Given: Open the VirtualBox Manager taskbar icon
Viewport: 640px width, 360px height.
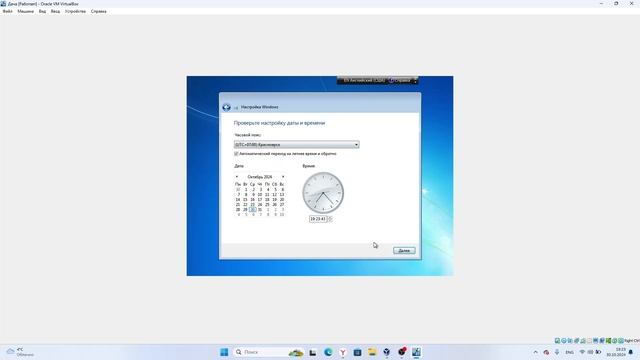Looking at the screenshot, I should pyautogui.click(x=387, y=352).
